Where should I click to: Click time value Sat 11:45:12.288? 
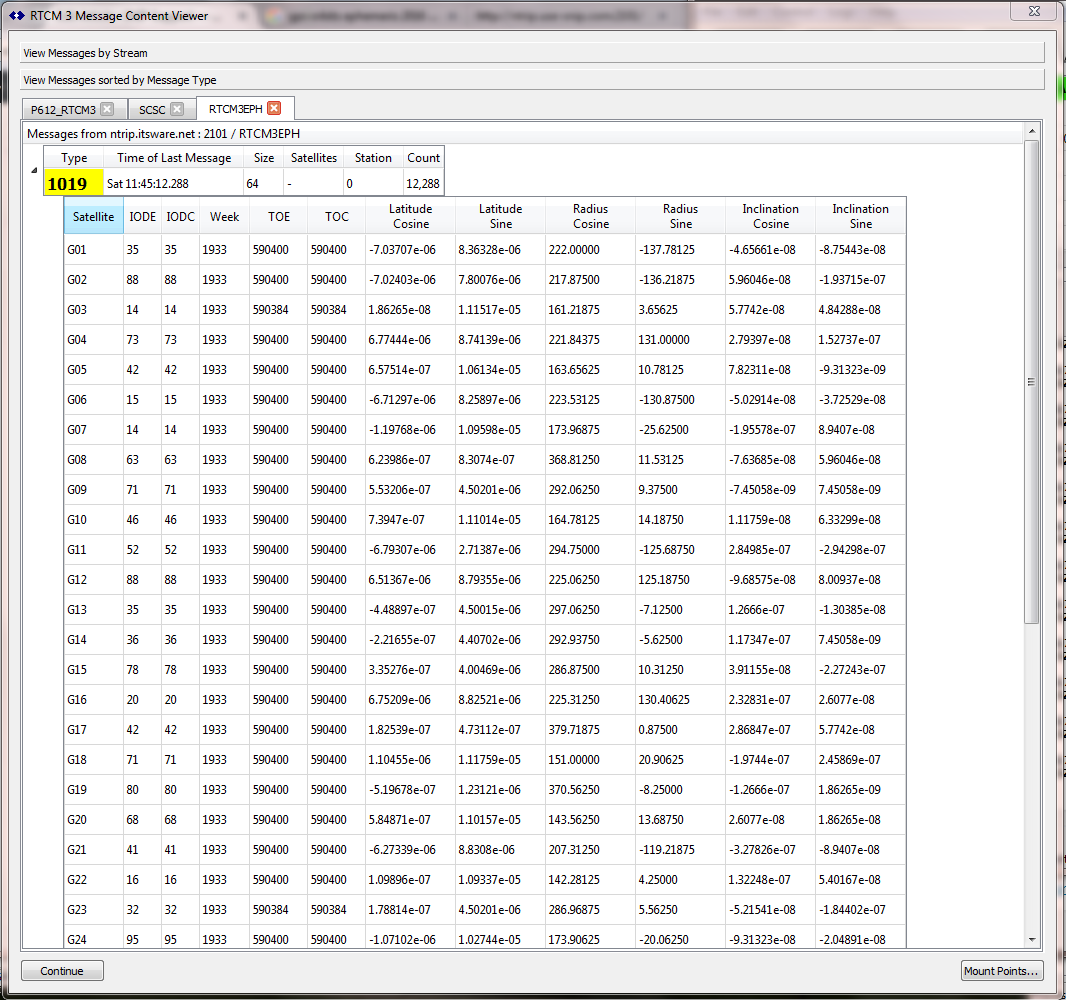148,184
